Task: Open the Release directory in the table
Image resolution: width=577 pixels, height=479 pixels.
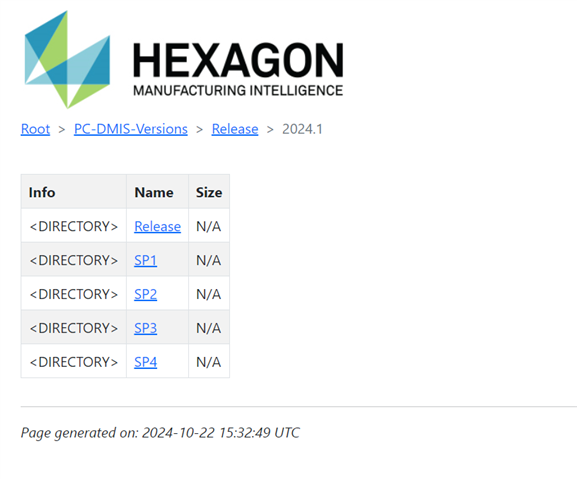Action: click(157, 226)
